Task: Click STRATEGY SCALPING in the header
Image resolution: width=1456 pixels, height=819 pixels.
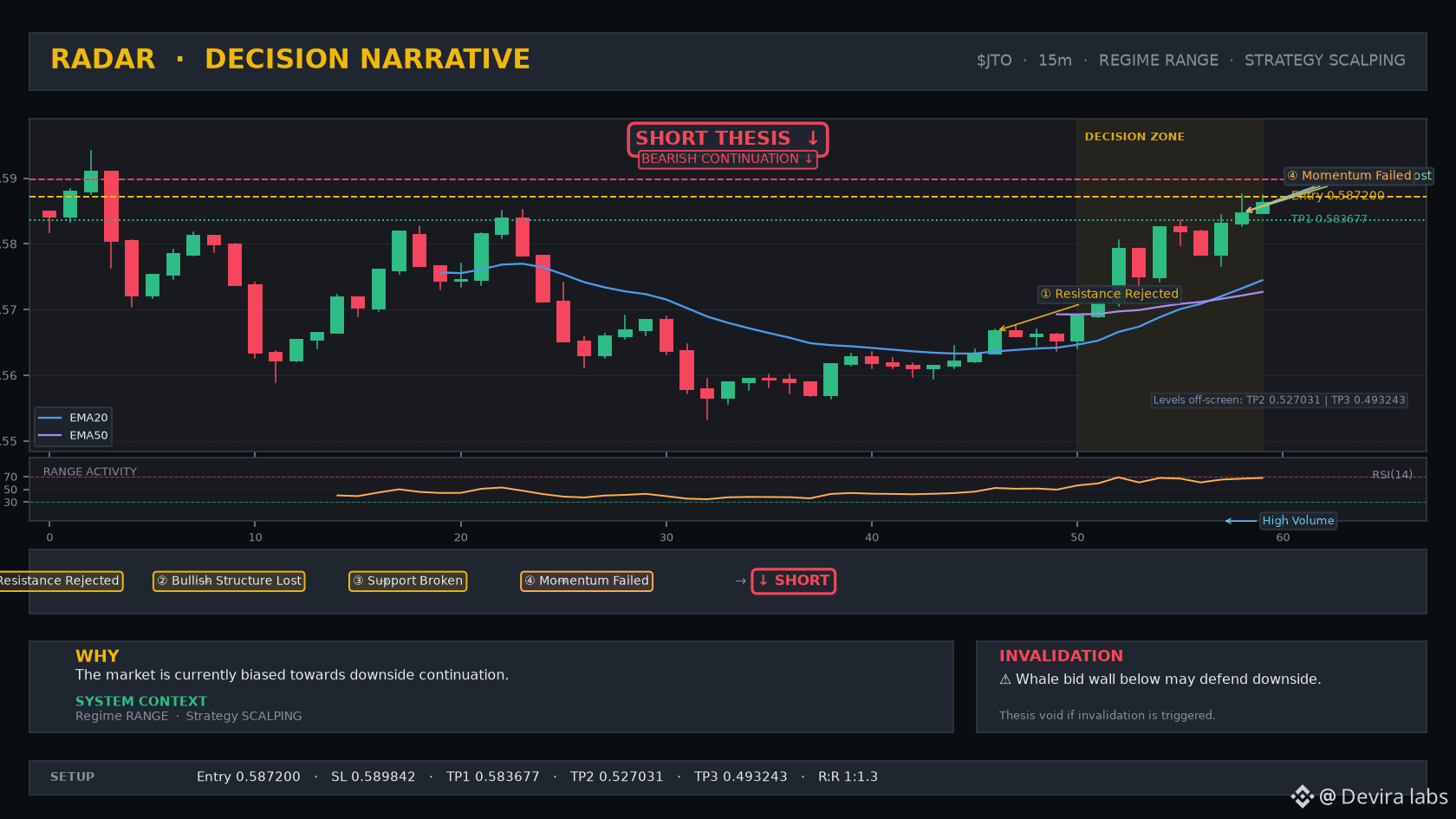Action: coord(1325,61)
